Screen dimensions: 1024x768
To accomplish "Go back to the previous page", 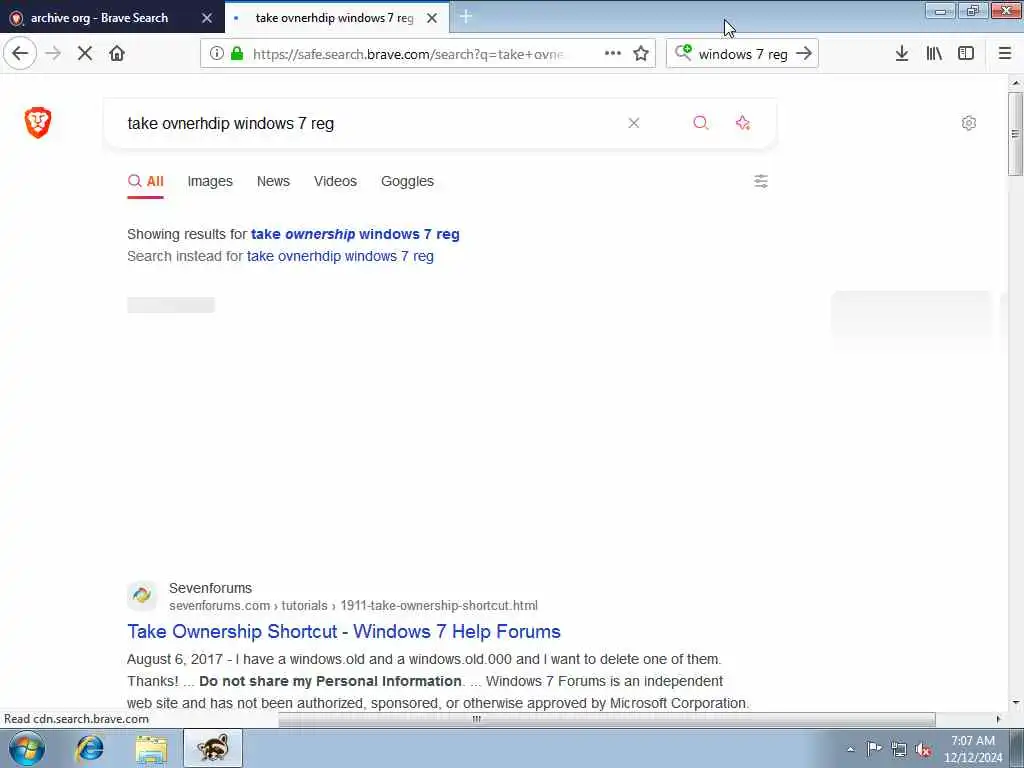I will point(20,54).
